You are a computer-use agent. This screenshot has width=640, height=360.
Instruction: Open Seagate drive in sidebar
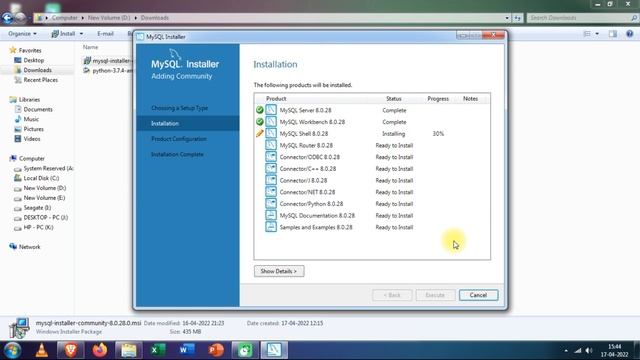33,207
